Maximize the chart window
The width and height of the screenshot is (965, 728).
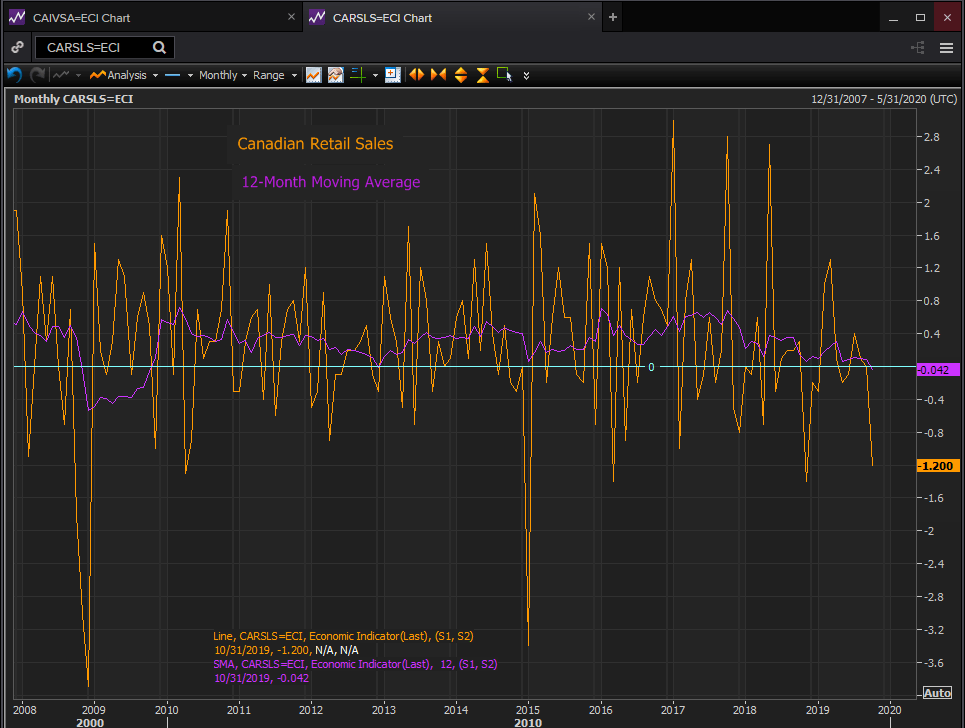(x=920, y=17)
